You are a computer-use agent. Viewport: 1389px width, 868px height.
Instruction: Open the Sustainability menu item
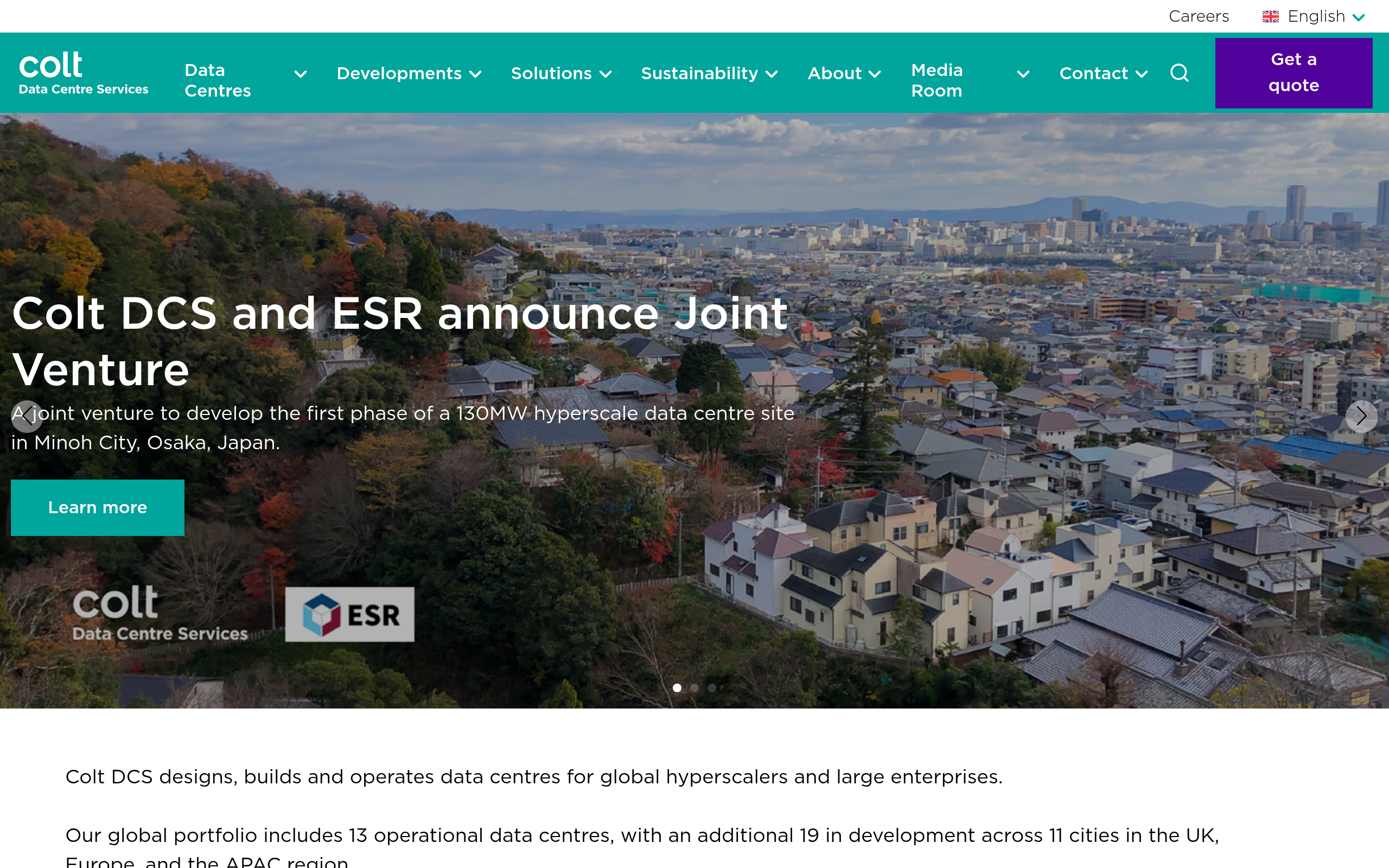point(699,73)
